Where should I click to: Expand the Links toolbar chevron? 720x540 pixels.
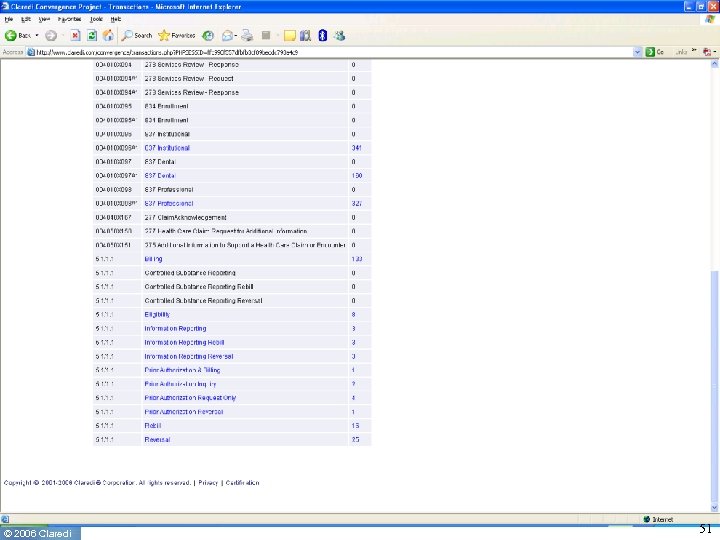pos(694,51)
